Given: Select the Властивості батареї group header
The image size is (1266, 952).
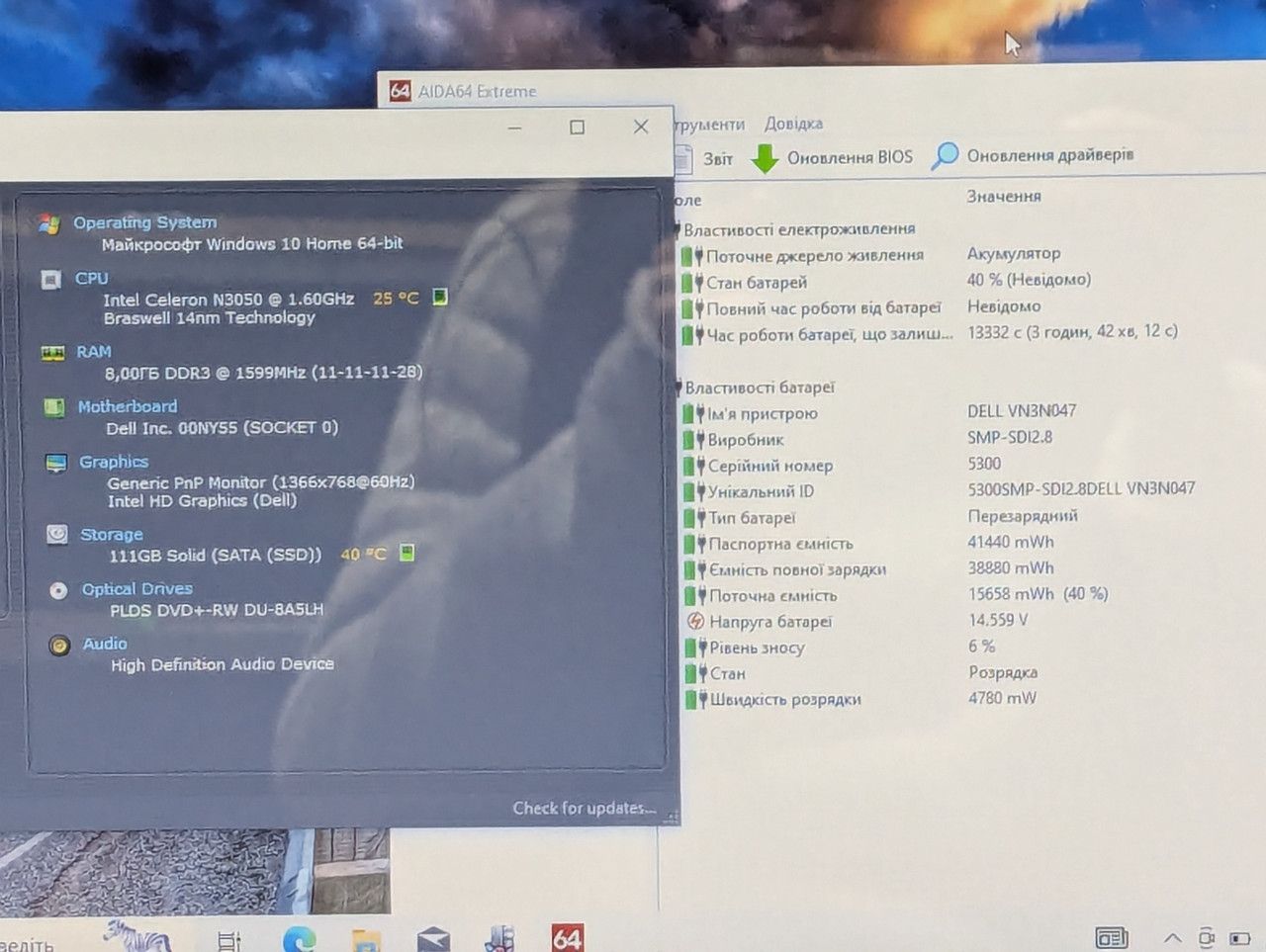Looking at the screenshot, I should [x=760, y=388].
